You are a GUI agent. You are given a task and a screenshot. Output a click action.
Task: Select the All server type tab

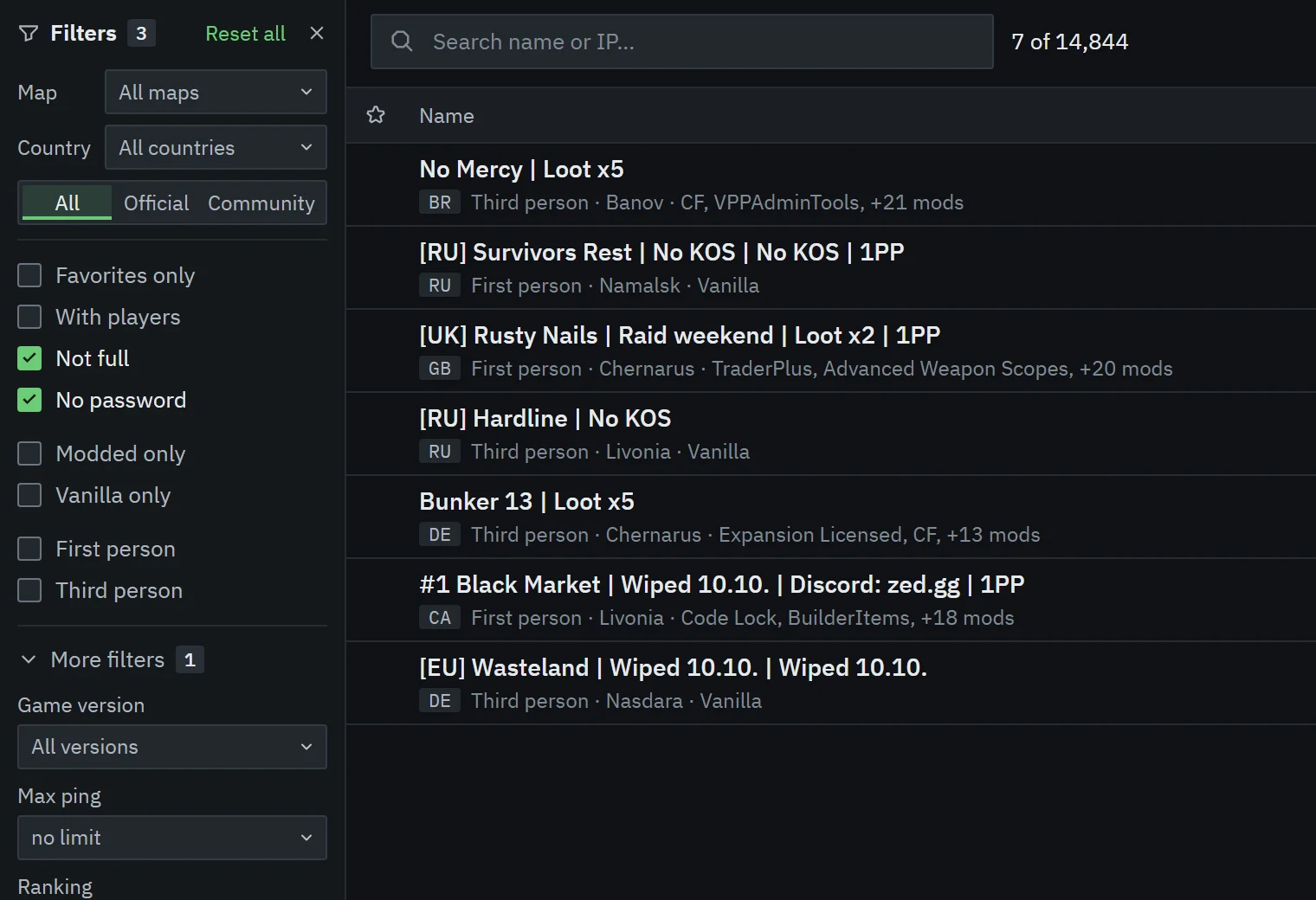point(67,202)
